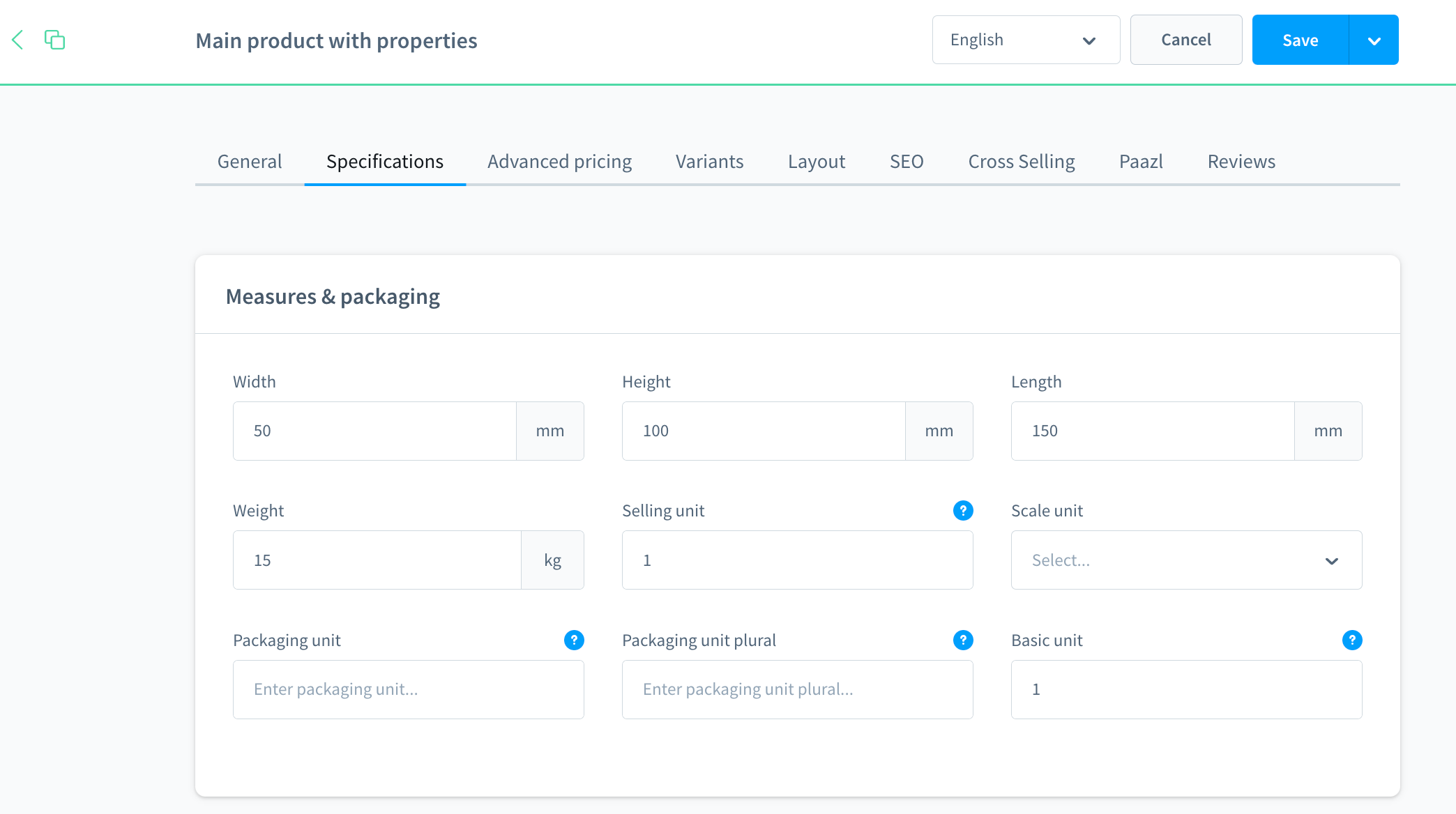This screenshot has width=1456, height=814.
Task: Show help for Packaging unit field
Action: [574, 640]
